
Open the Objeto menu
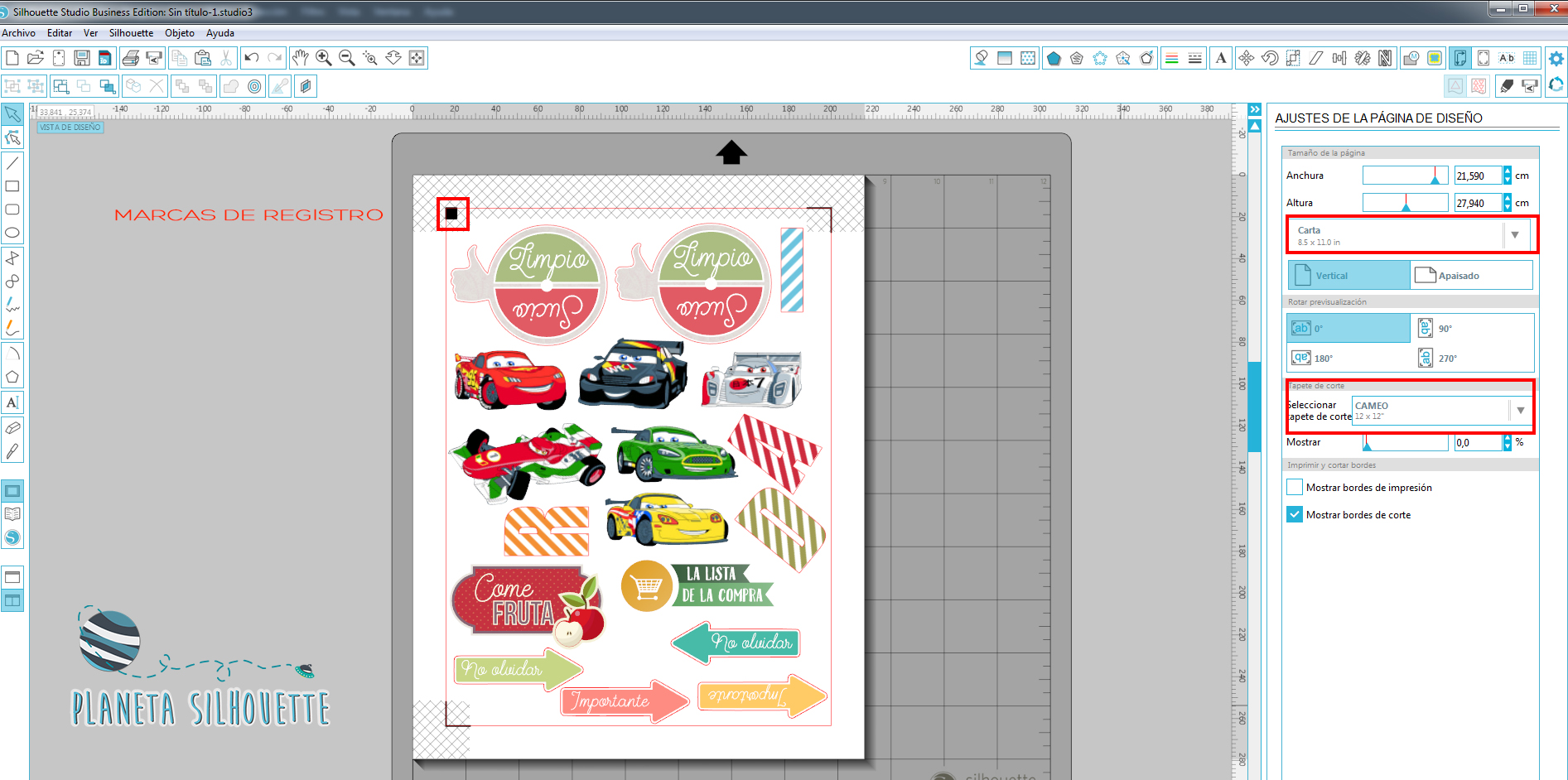(180, 33)
